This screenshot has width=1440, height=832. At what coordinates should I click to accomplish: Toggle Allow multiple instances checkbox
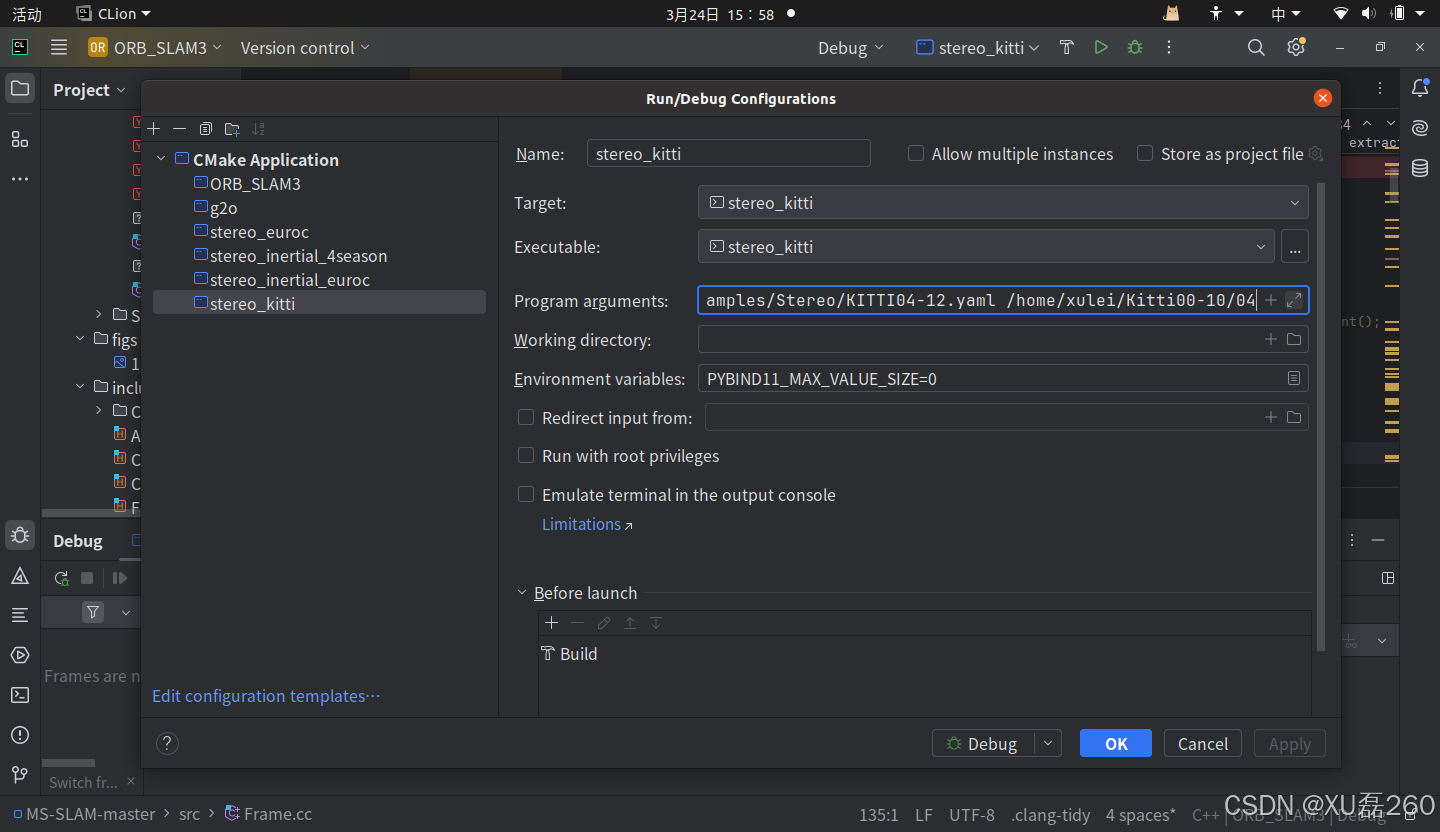click(916, 154)
